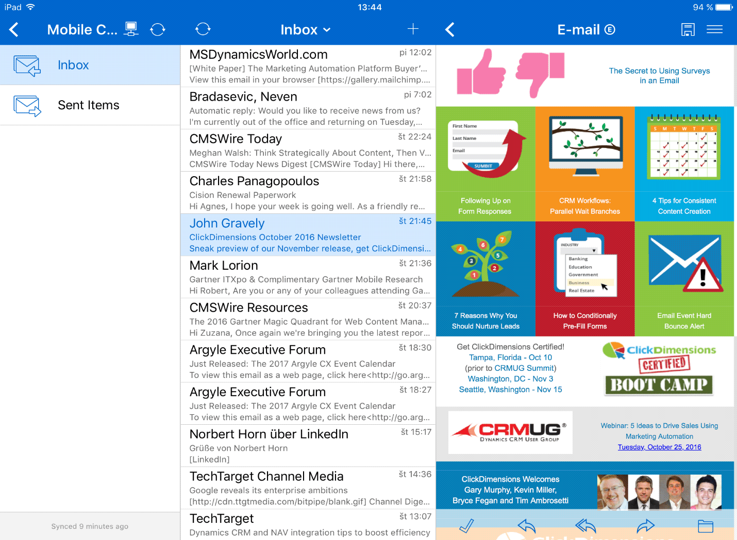Sync the Mobile CRM sidebar
The height and width of the screenshot is (540, 737).
point(158,30)
